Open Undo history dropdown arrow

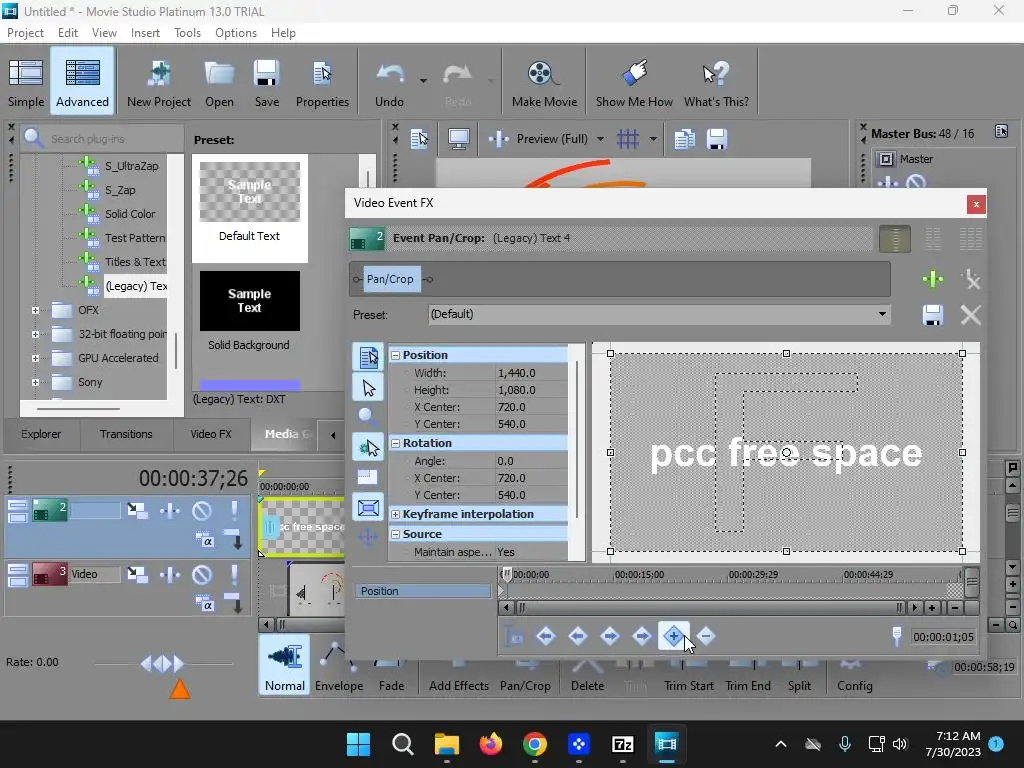(x=423, y=81)
